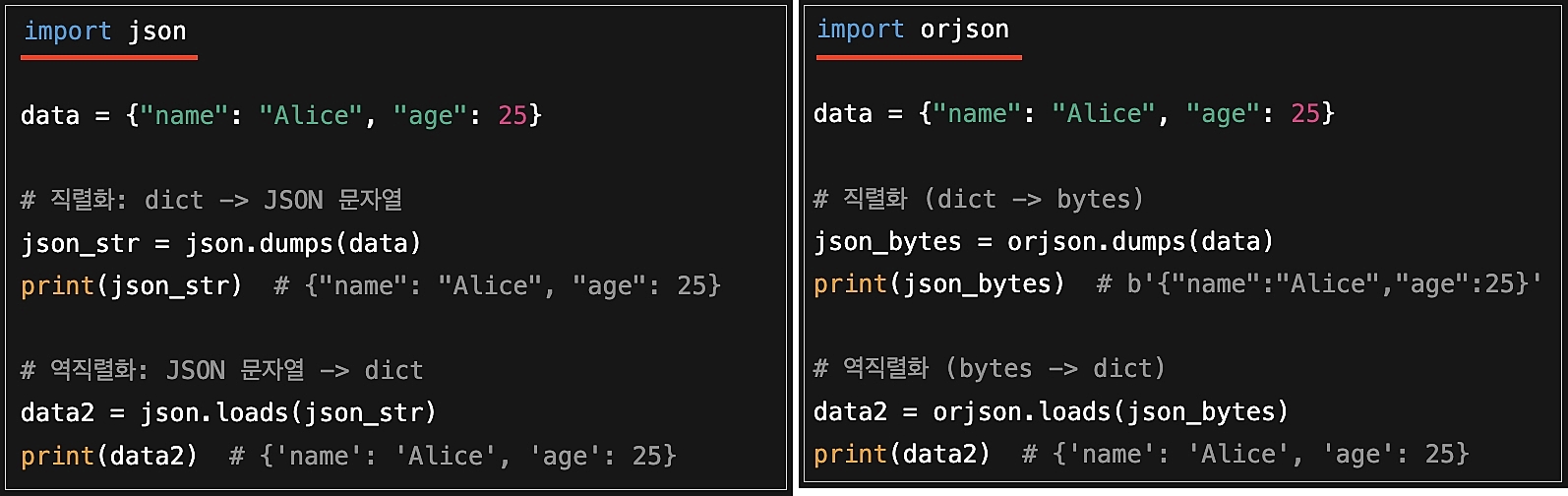
Task: Click the comment '# 역직렬화: JSON 문자열 -> dict'
Action: 222,371
